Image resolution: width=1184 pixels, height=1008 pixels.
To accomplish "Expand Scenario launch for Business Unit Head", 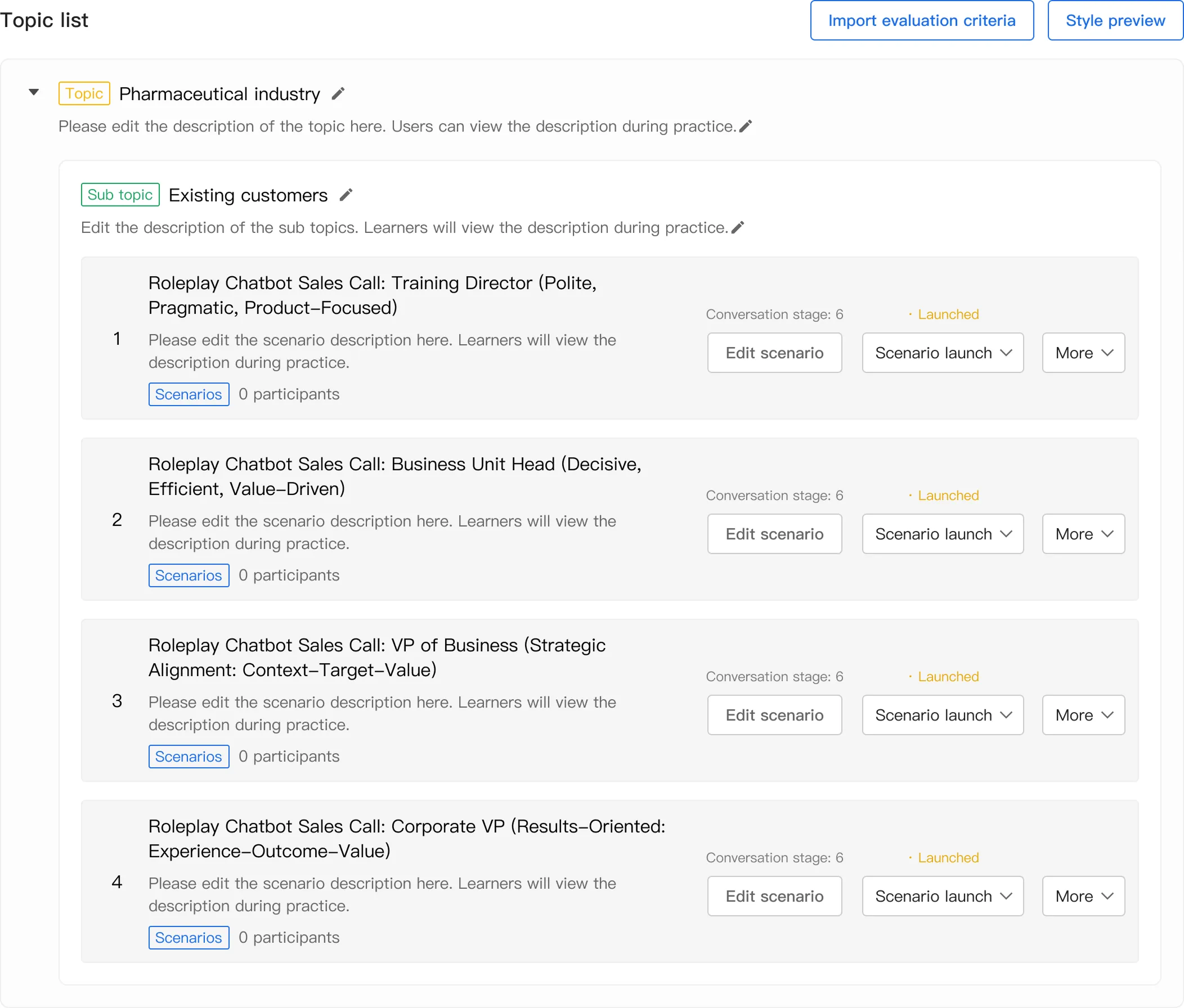I will click(942, 534).
